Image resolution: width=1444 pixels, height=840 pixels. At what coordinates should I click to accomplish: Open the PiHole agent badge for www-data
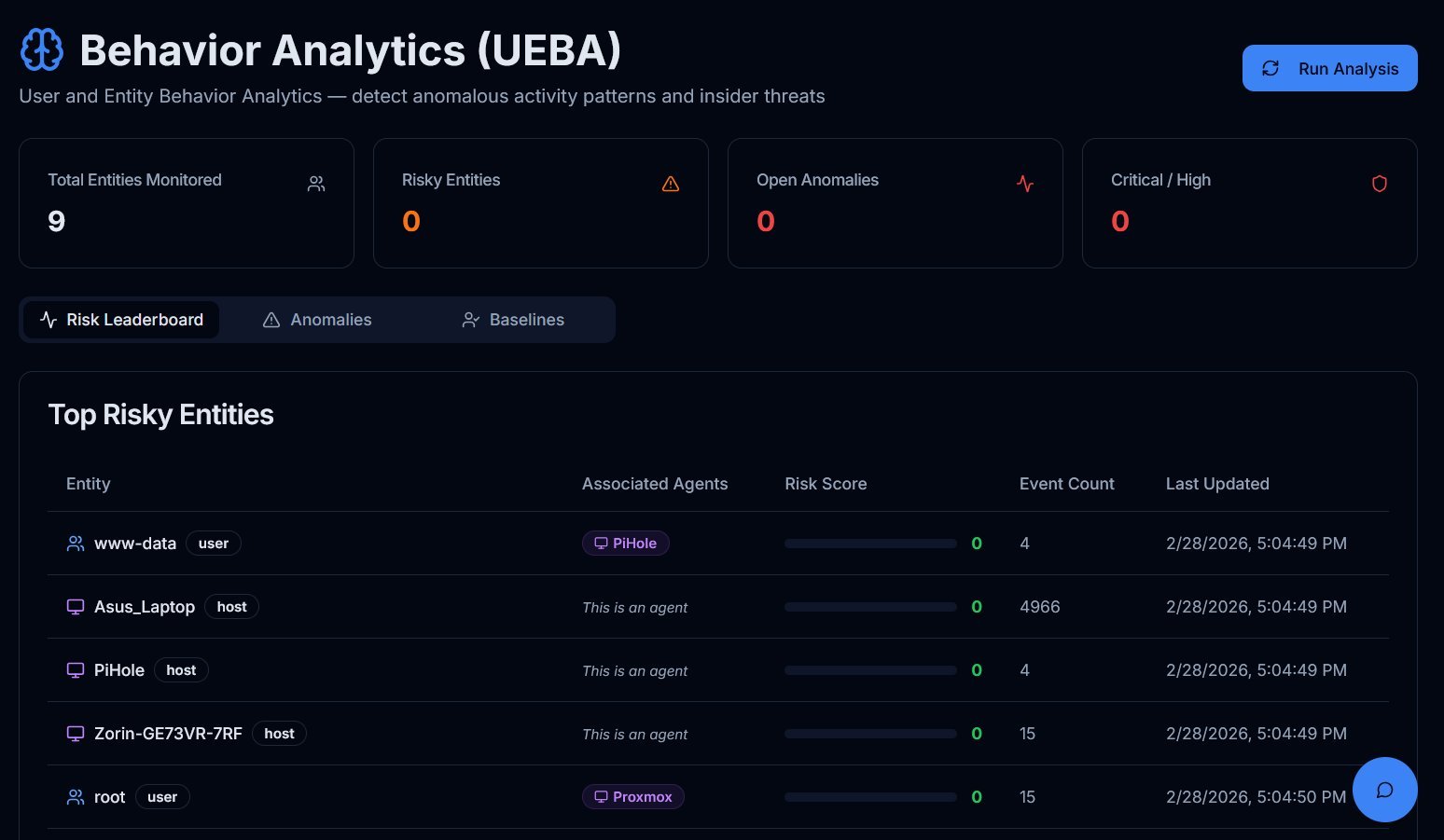pos(625,543)
